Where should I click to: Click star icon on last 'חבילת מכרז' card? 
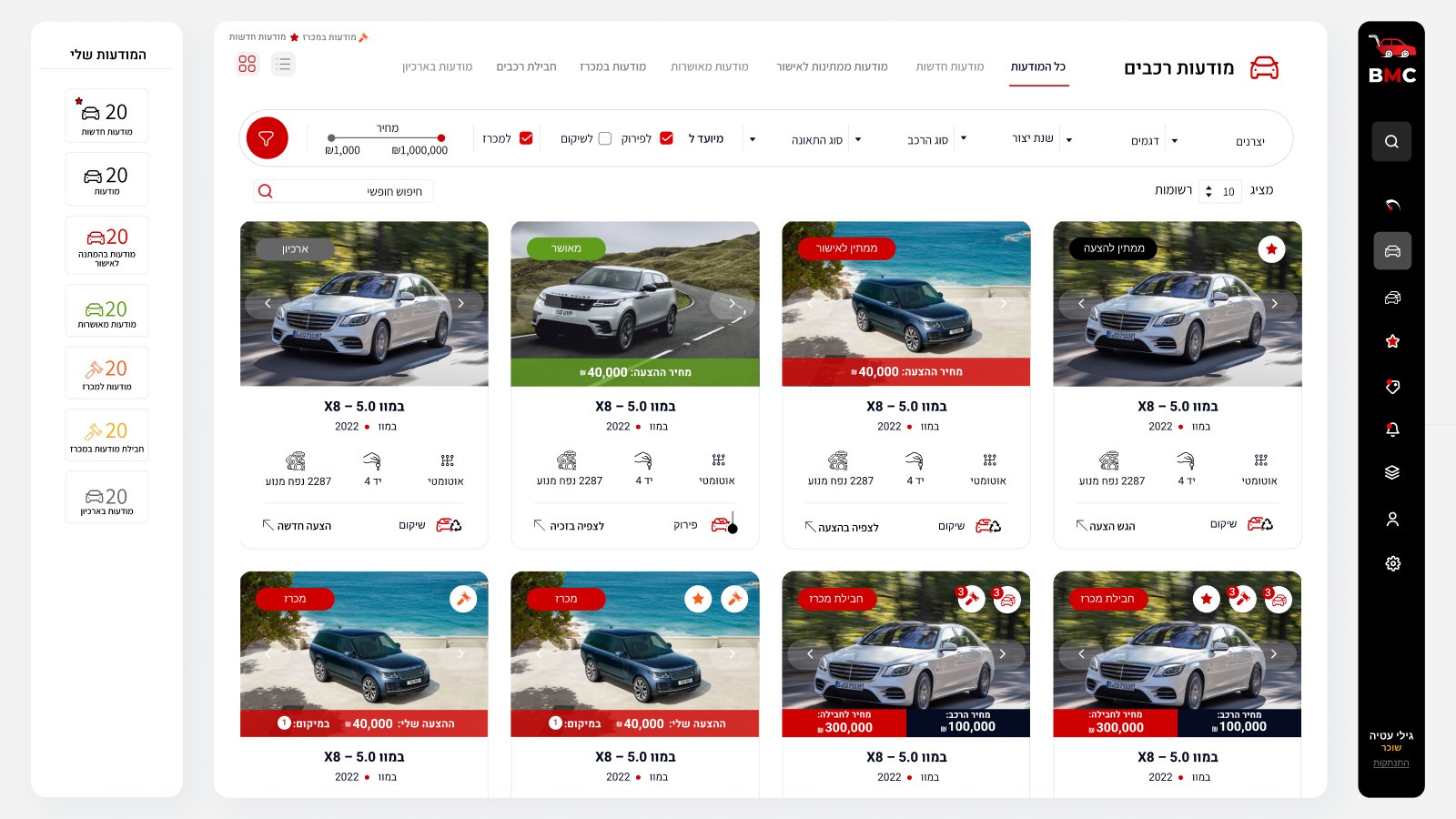(x=1206, y=599)
